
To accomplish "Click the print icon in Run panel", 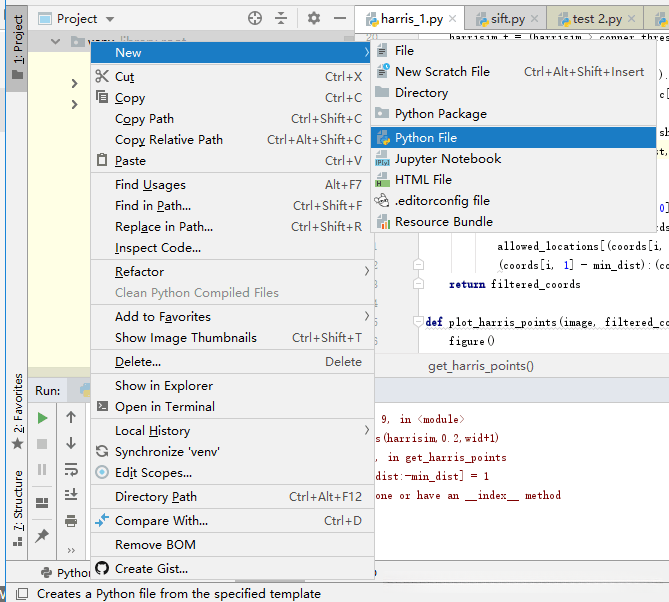I will pyautogui.click(x=71, y=520).
